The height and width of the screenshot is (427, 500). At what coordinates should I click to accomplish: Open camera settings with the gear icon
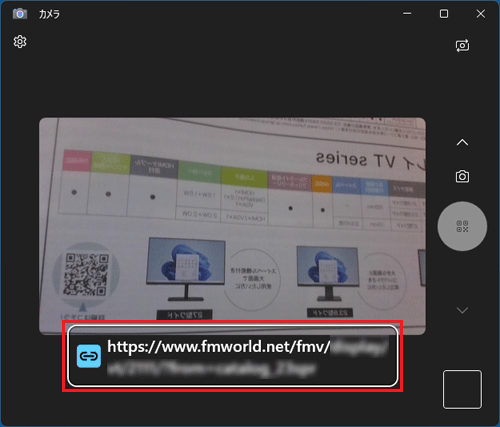20,42
